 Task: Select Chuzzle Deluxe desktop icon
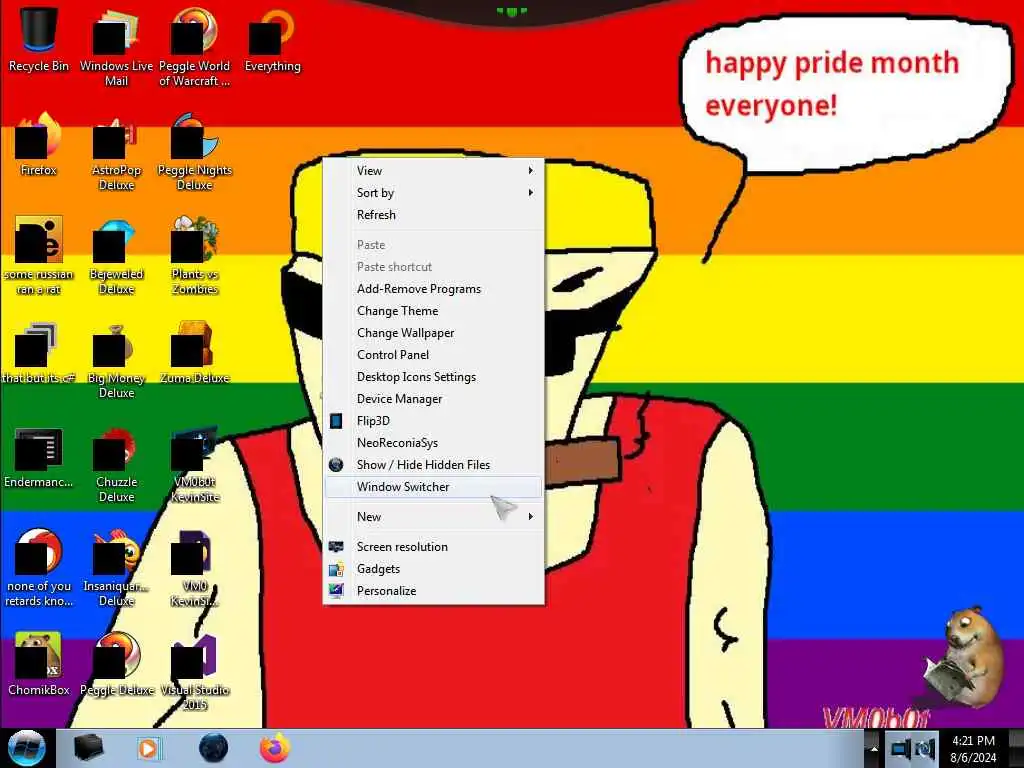116,464
